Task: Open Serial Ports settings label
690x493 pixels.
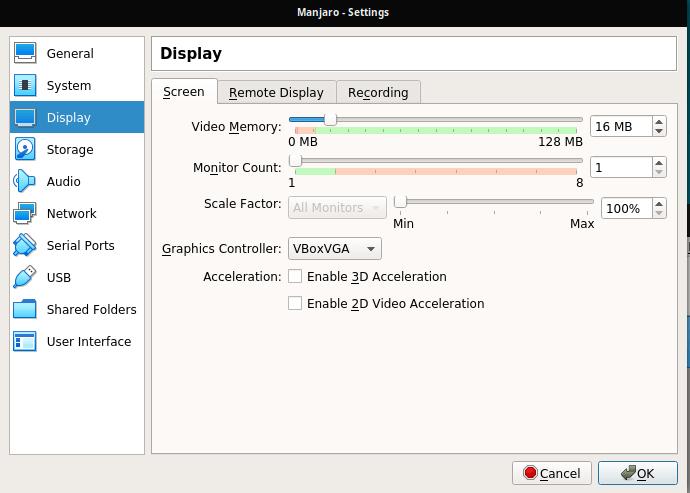Action: pos(81,245)
